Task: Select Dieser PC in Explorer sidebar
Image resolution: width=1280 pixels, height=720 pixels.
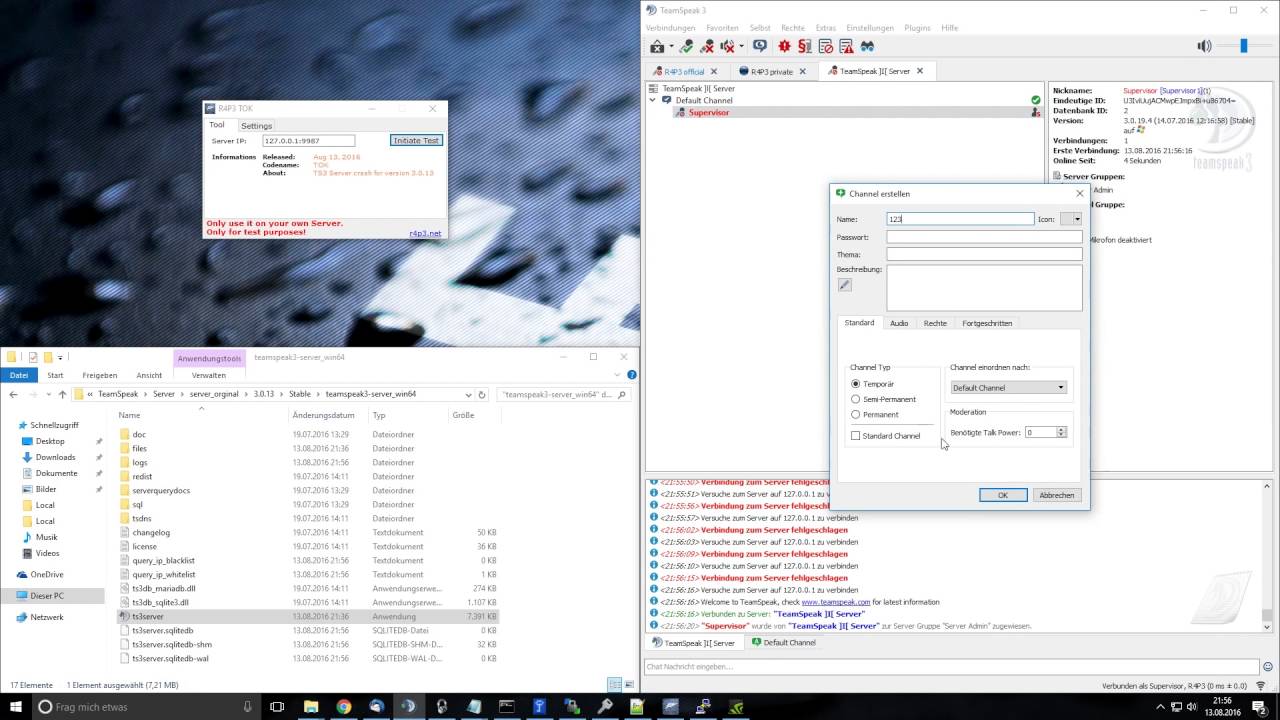Action: (x=47, y=595)
